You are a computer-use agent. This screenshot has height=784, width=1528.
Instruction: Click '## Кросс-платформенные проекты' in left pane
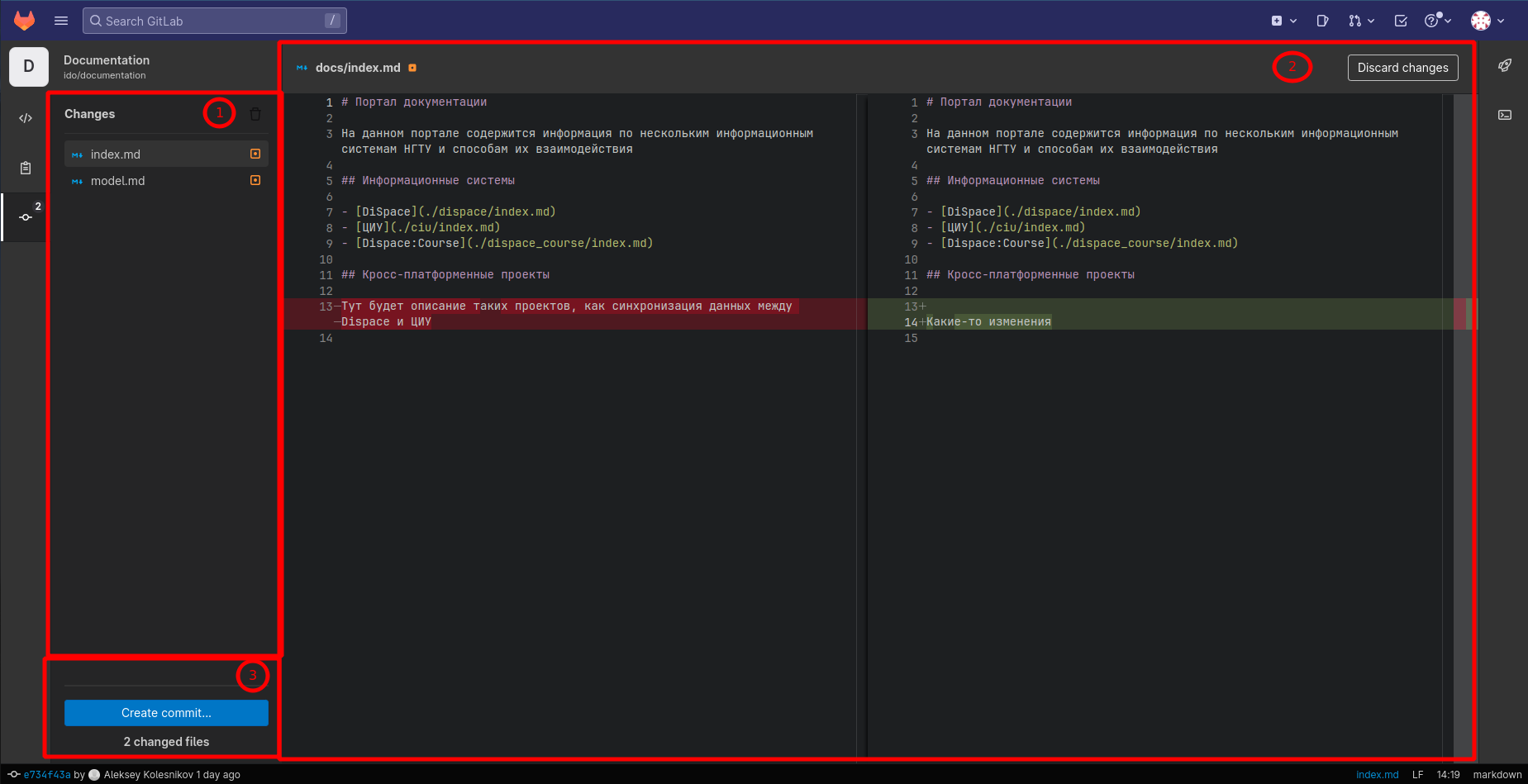click(x=445, y=275)
